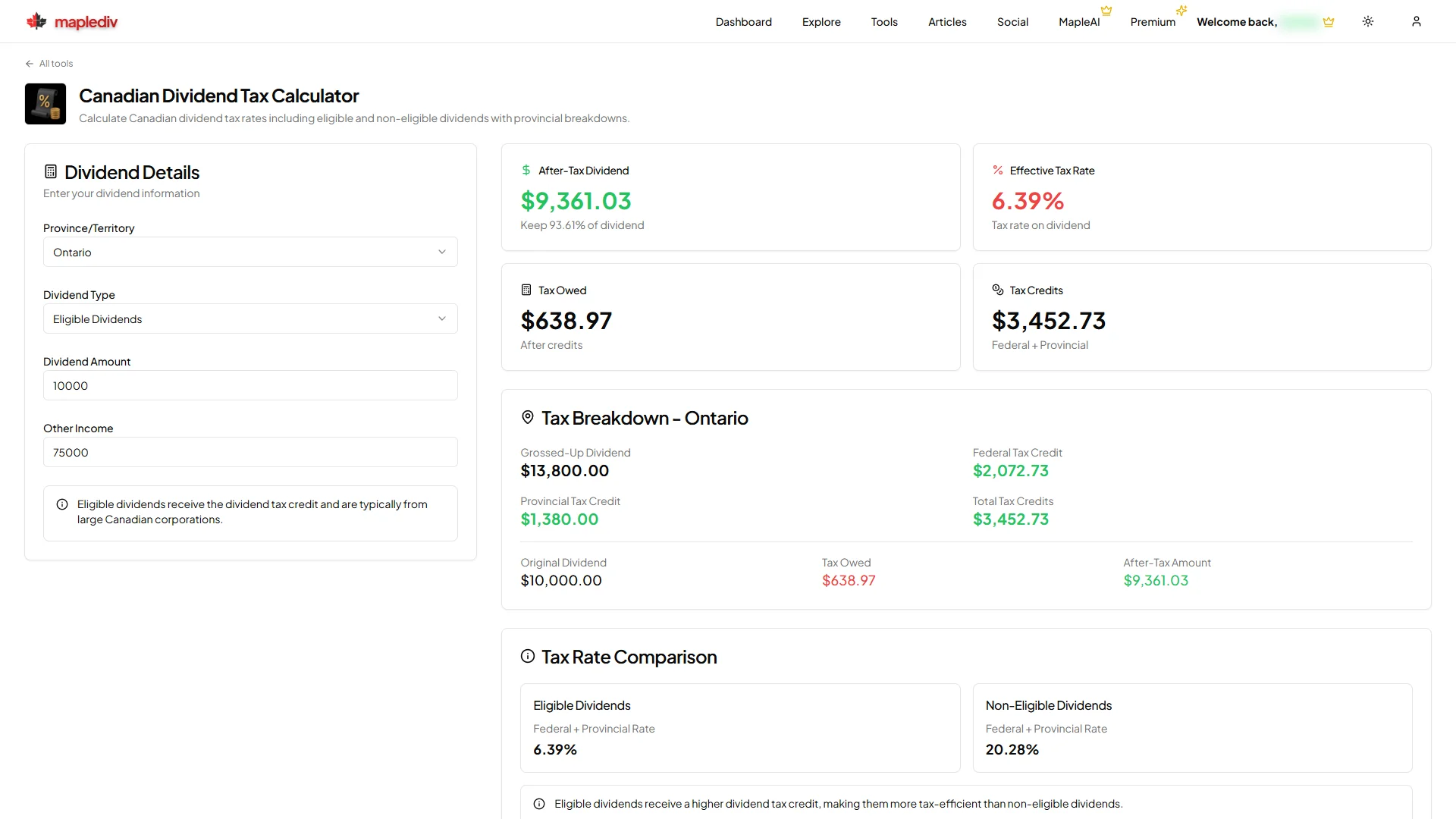This screenshot has height=819, width=1456.
Task: Click the sparkle badge above Premium
Action: 1181,11
